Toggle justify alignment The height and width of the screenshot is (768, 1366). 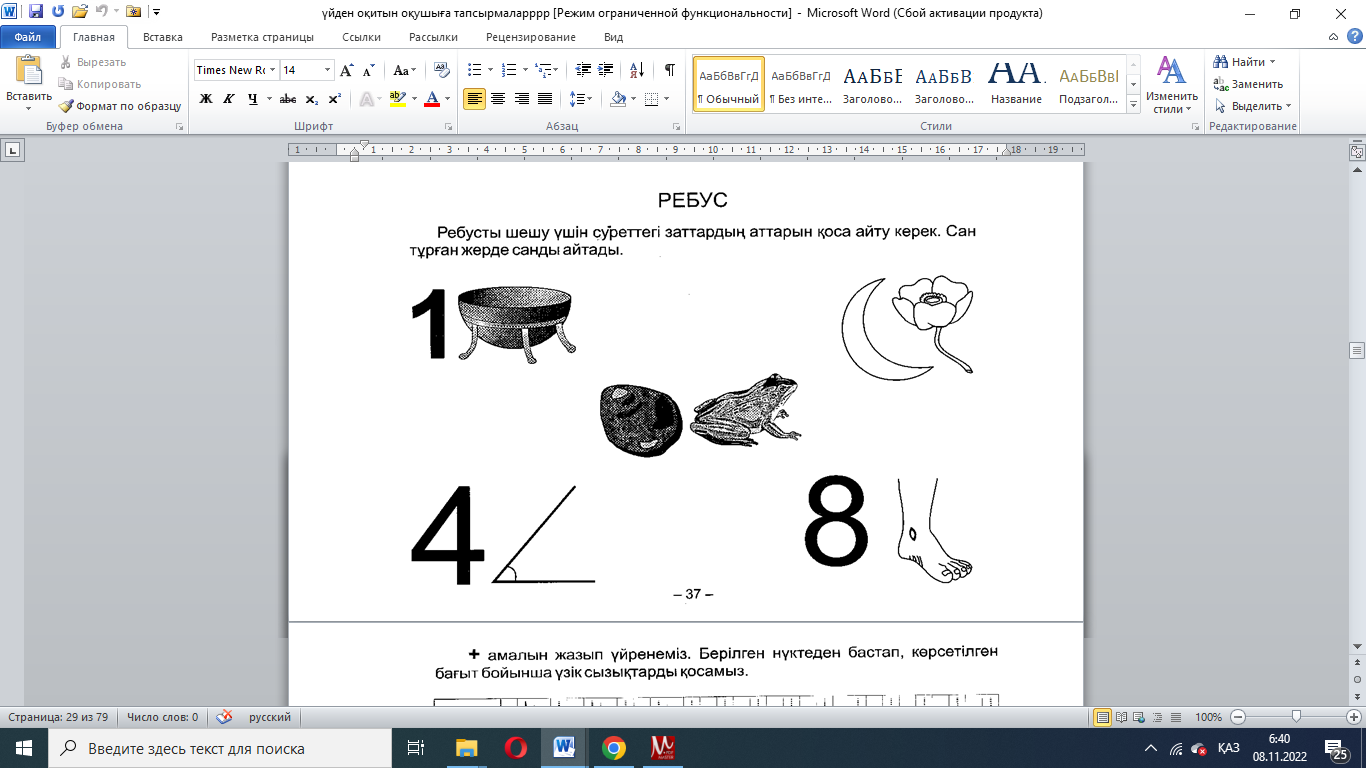pos(545,99)
